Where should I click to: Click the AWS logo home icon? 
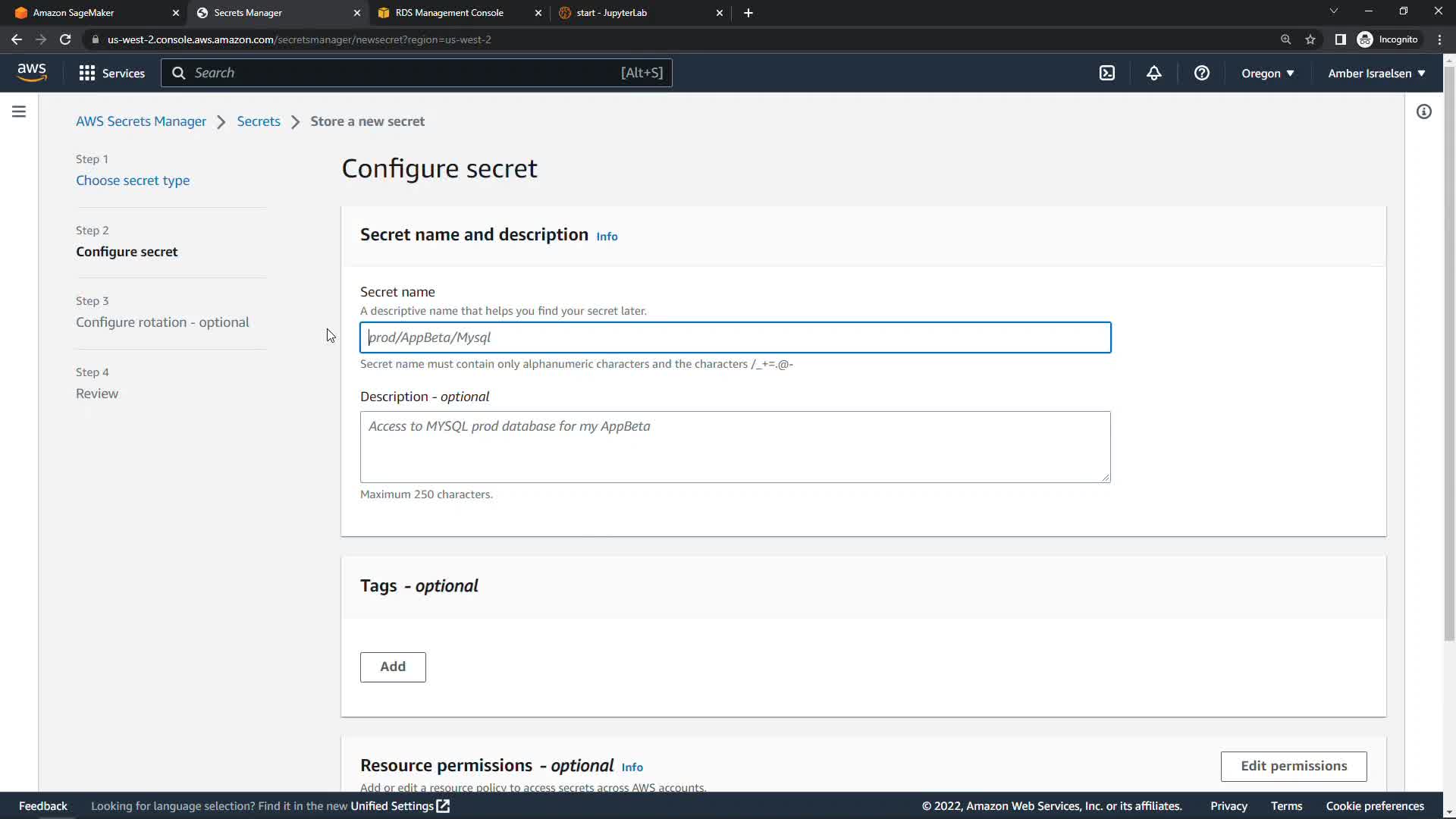click(32, 72)
